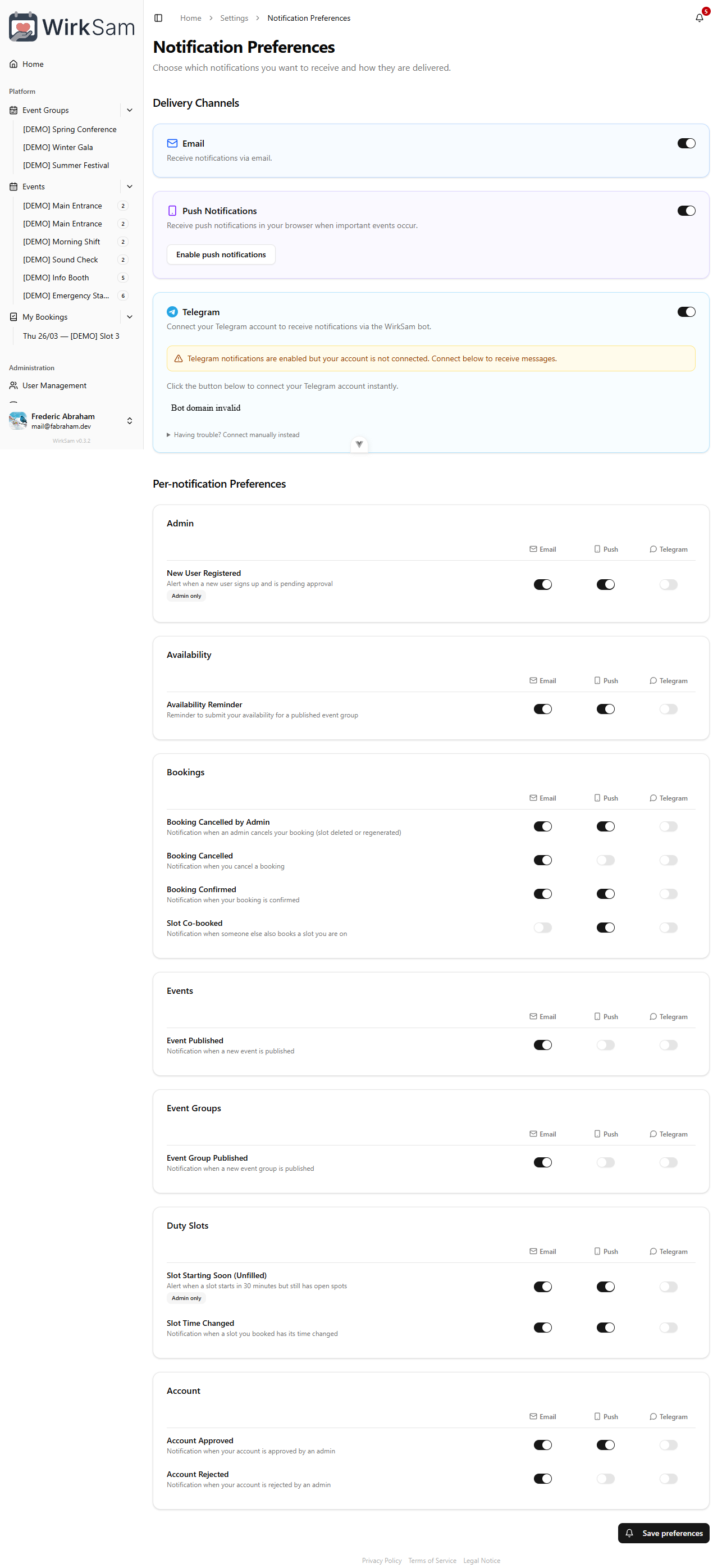Click the Home house icon in sidebar
The width and height of the screenshot is (713, 1568).
[x=13, y=64]
